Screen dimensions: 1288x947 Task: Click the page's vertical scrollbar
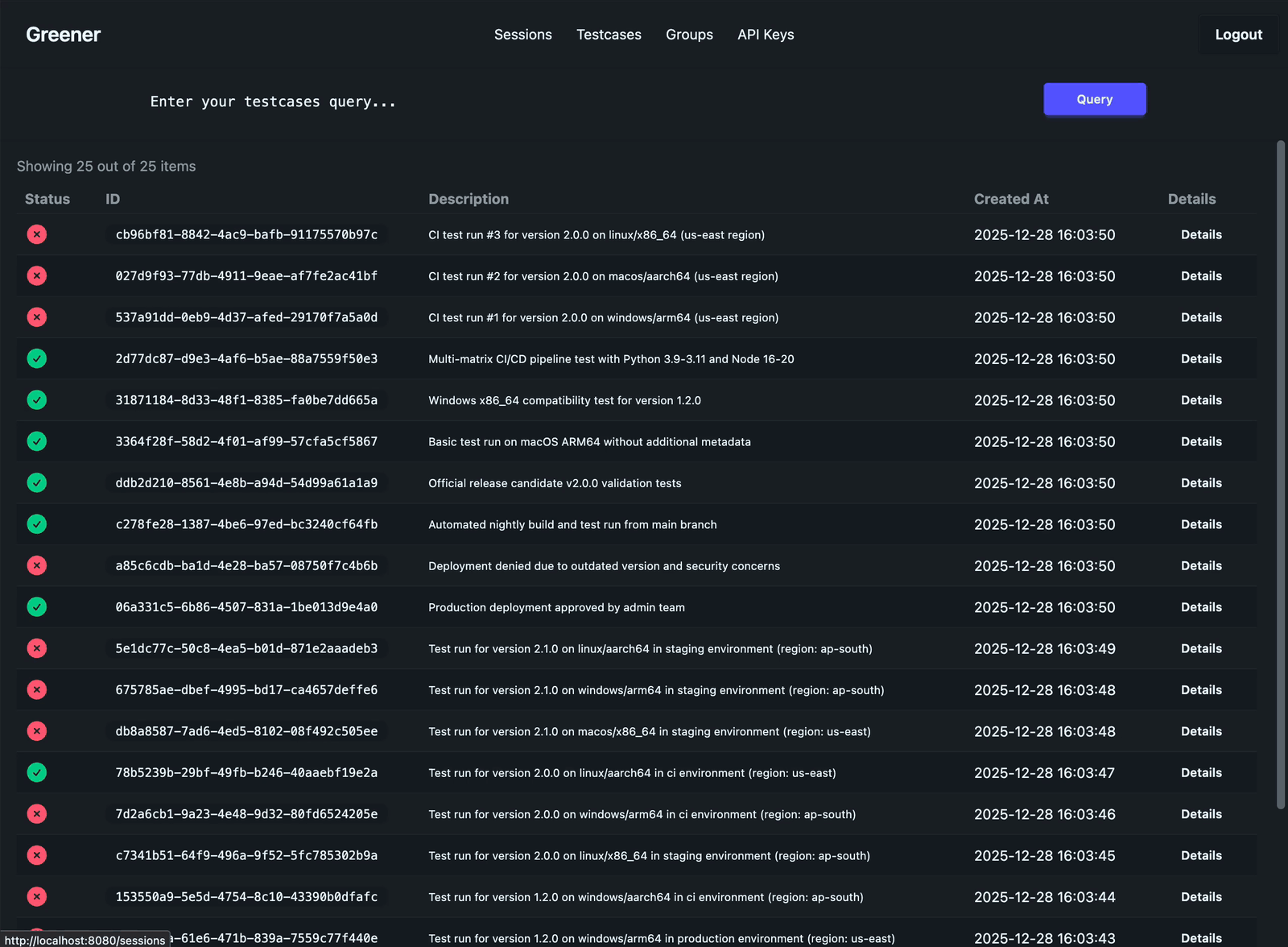pos(1281,475)
